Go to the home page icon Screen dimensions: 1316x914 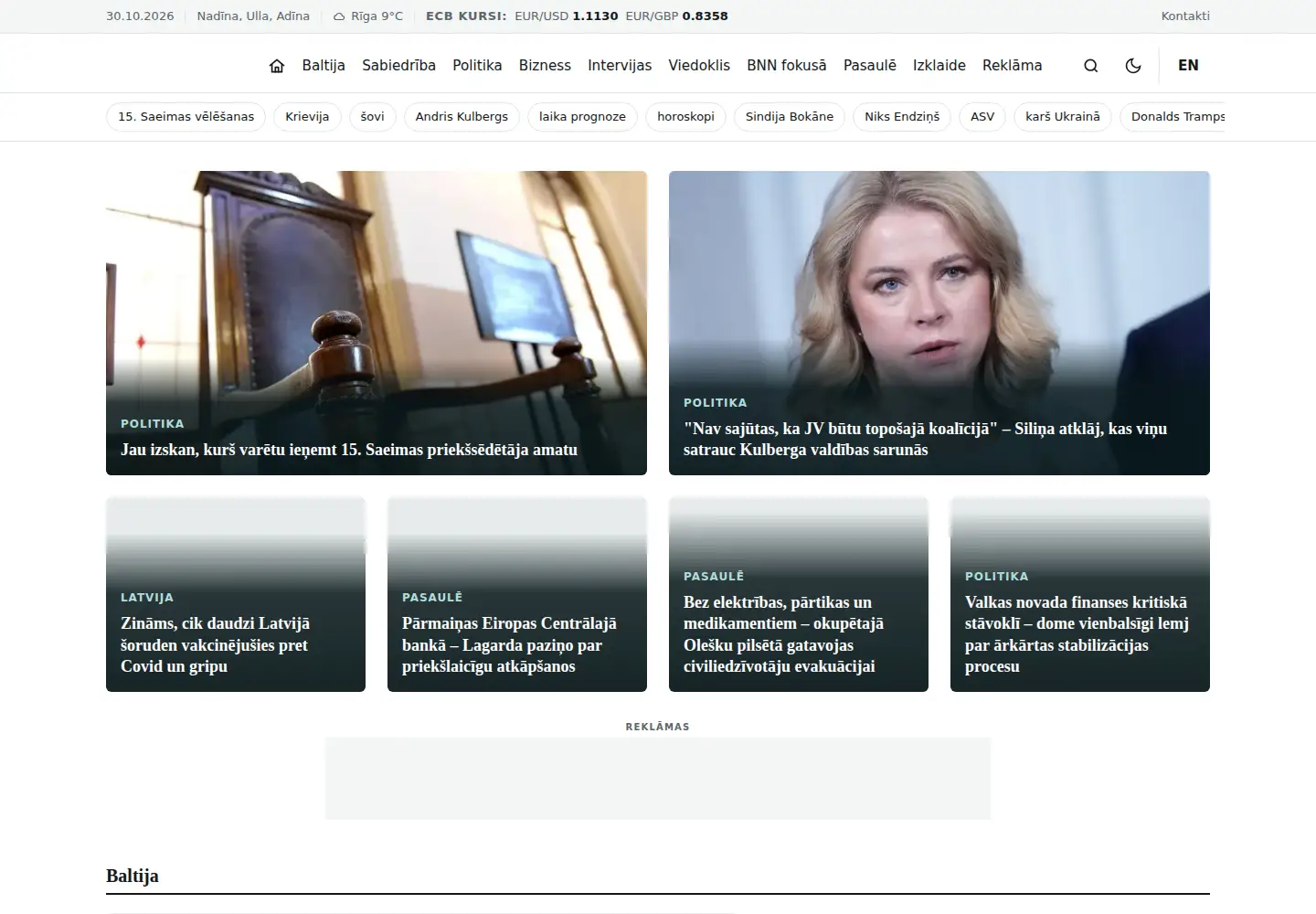coord(277,66)
